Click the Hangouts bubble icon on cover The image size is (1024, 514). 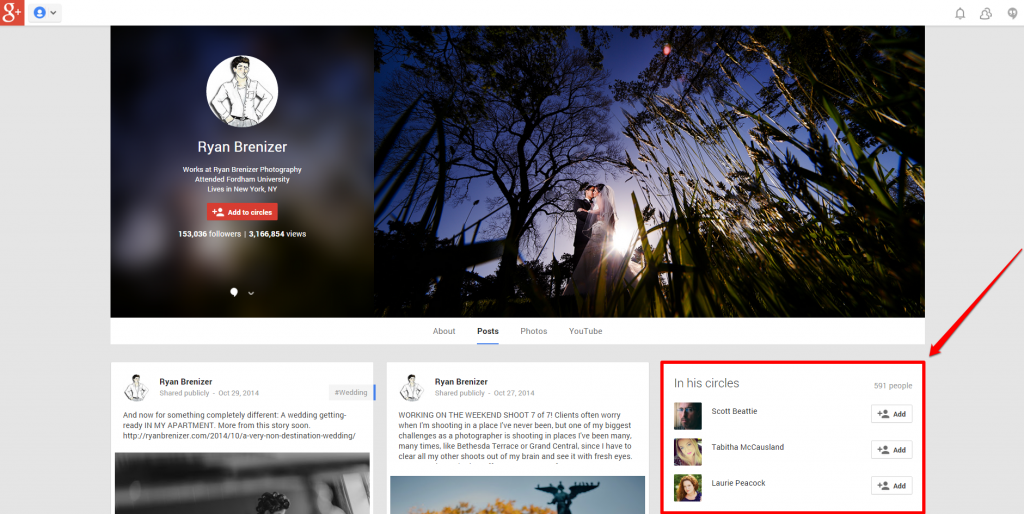pyautogui.click(x=234, y=292)
